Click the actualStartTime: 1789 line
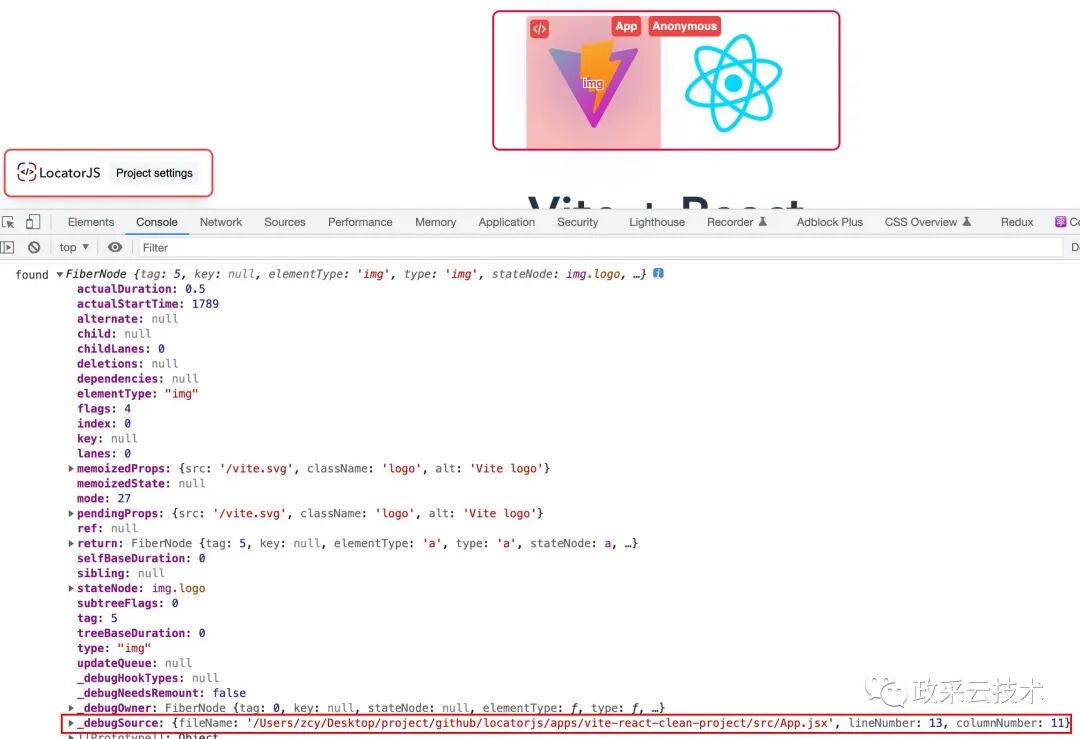This screenshot has height=739, width=1080. click(148, 304)
